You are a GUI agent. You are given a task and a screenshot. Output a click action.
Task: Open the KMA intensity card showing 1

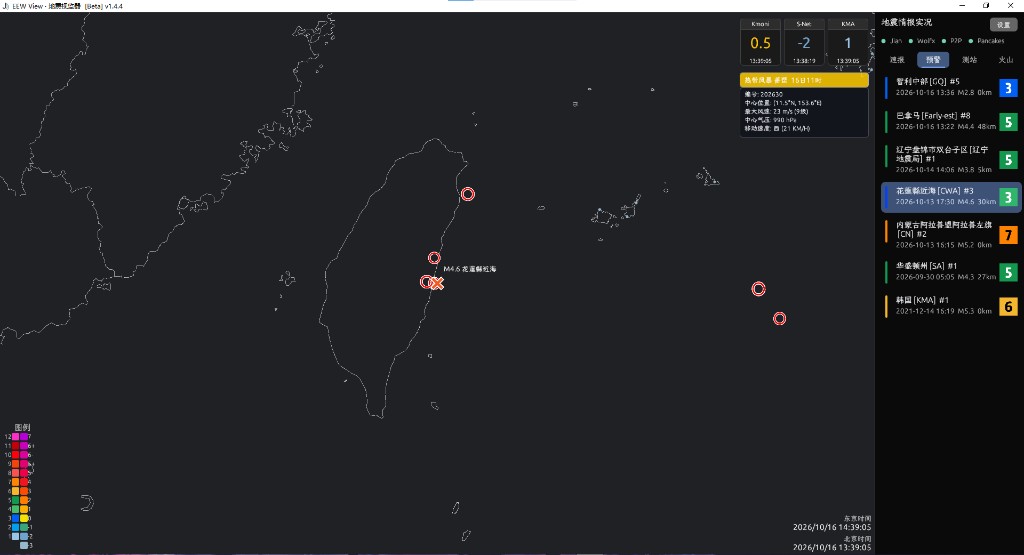(x=848, y=42)
